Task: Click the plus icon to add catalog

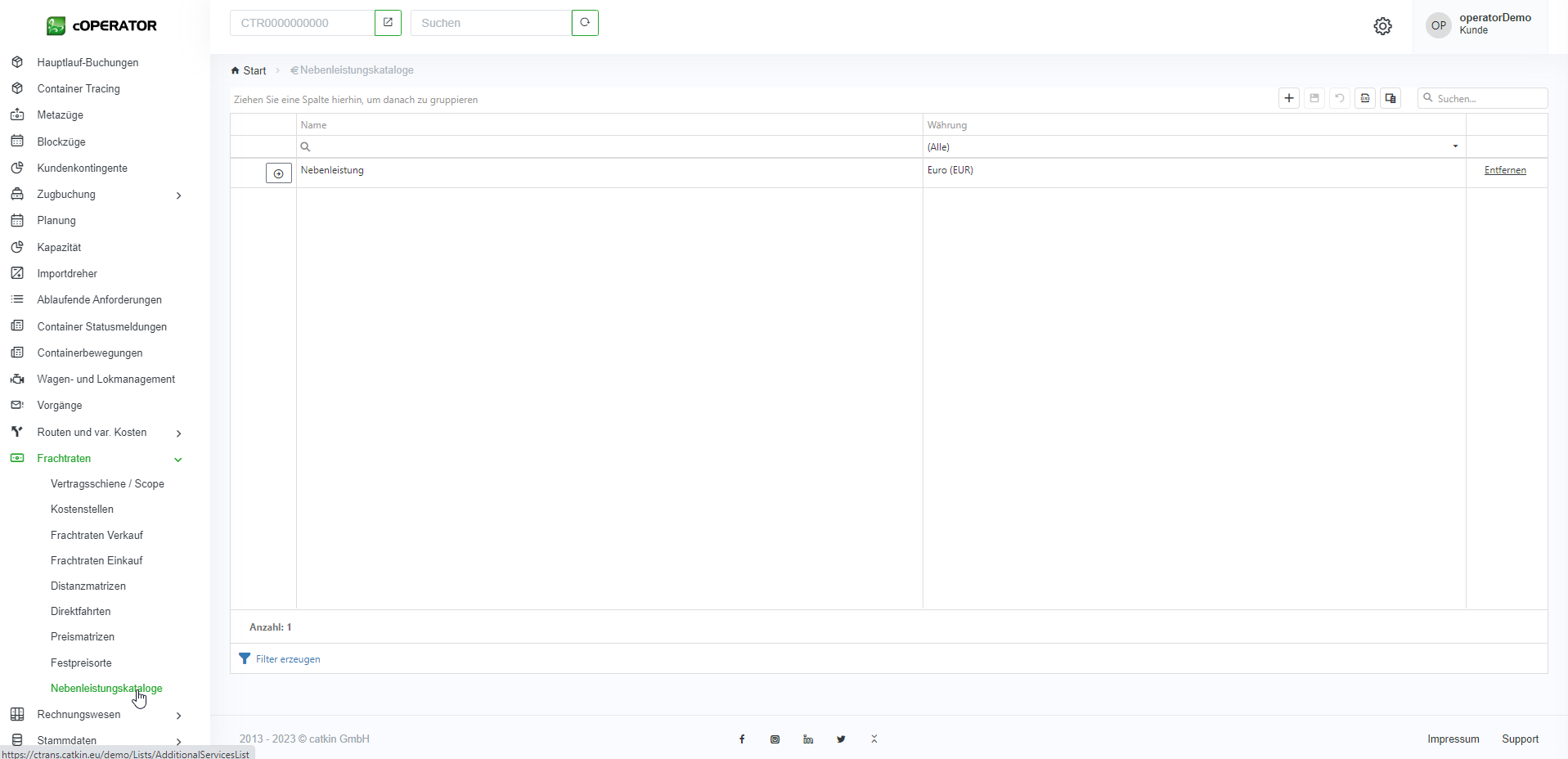Action: 1289,98
